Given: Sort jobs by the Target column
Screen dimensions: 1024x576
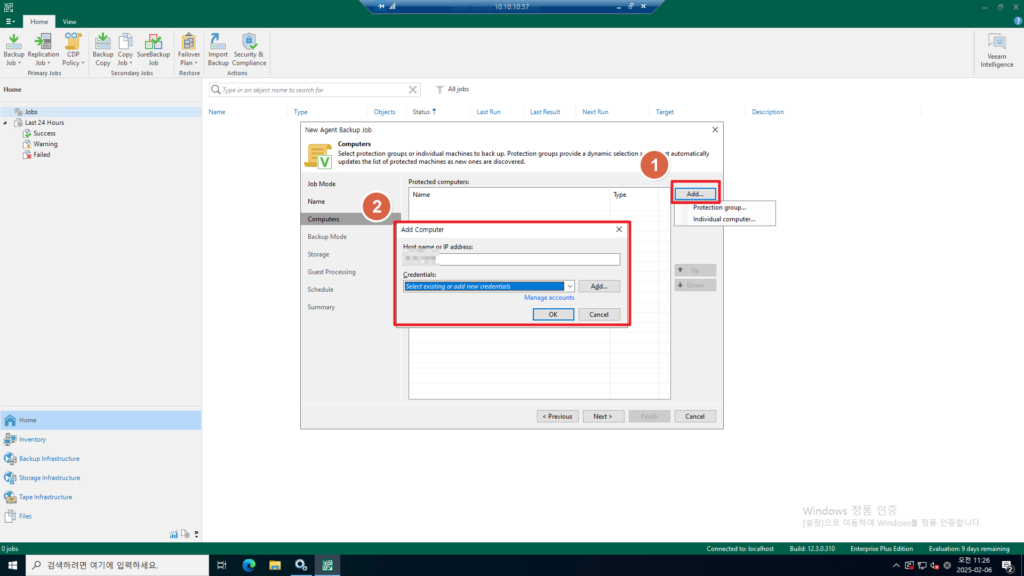Looking at the screenshot, I should pos(664,112).
